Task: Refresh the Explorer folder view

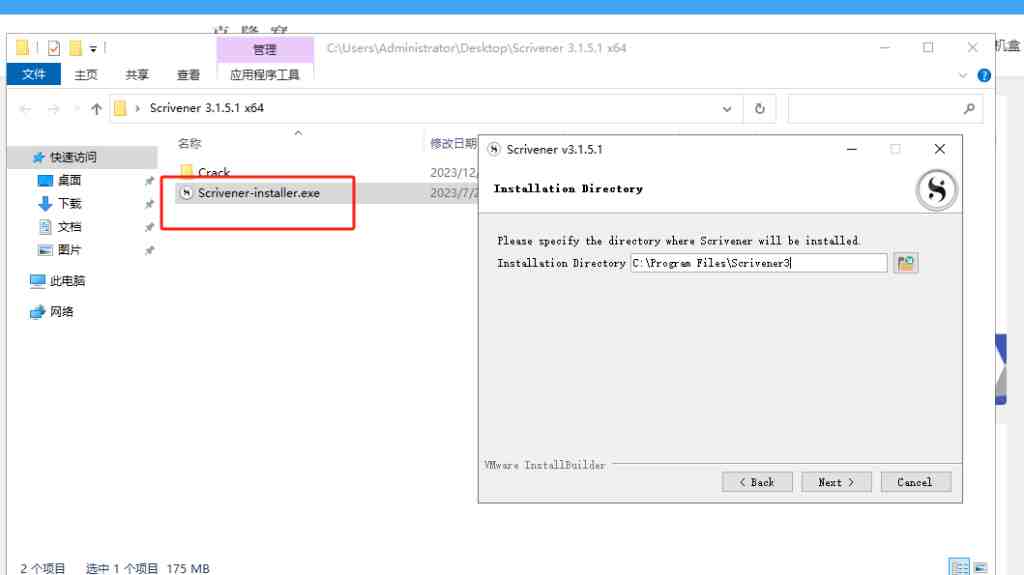Action: tap(760, 108)
